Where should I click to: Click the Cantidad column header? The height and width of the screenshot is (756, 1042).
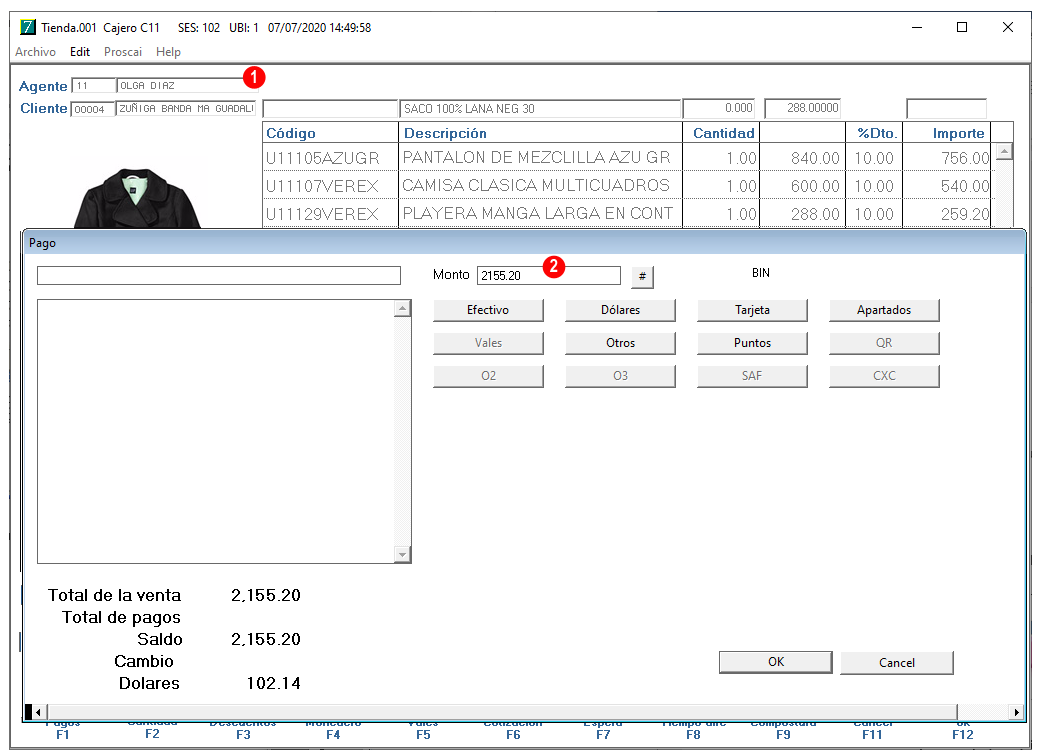(x=722, y=133)
